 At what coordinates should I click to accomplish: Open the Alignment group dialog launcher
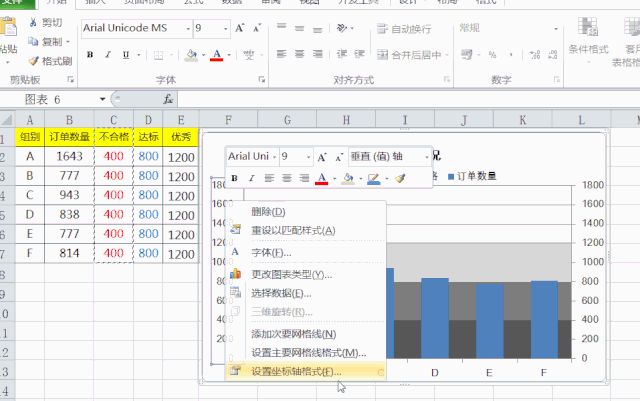pos(447,79)
